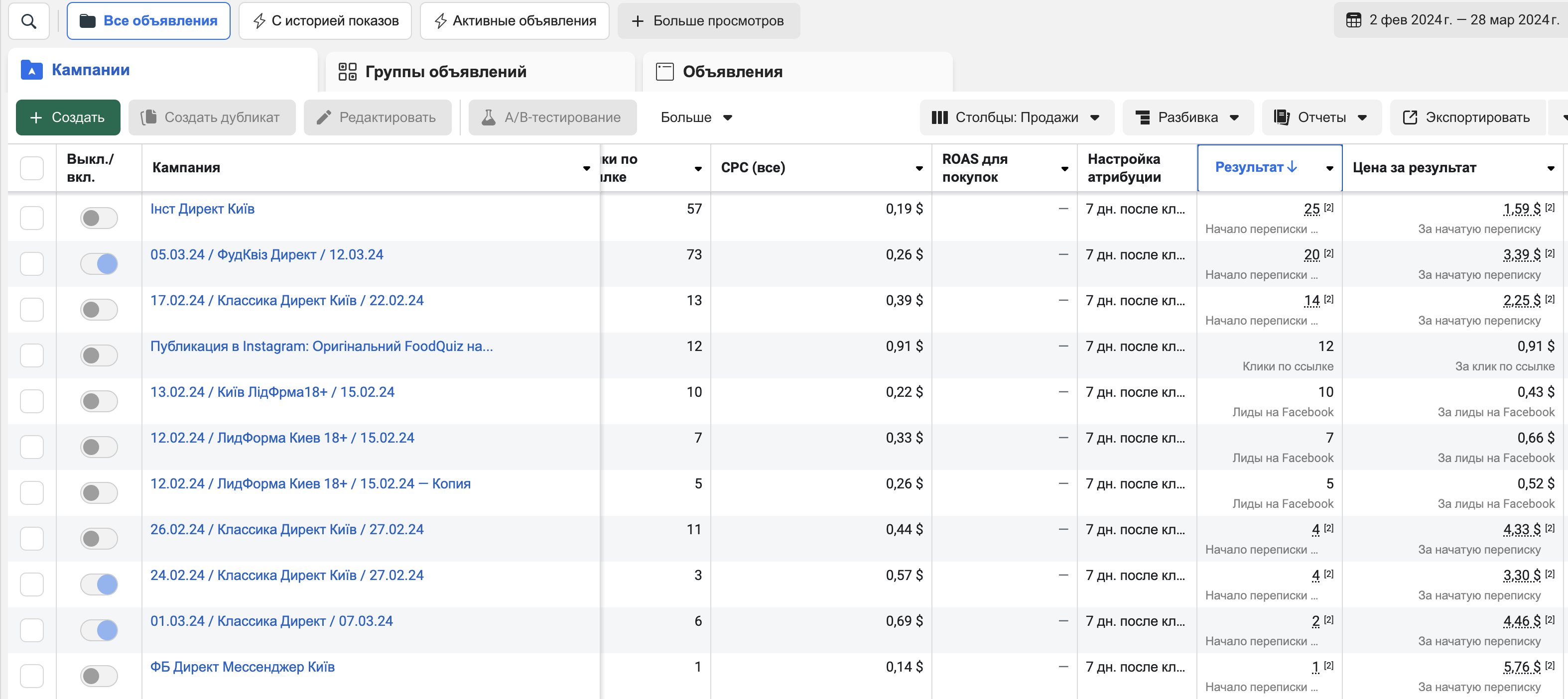Disable 01.03.24 Классика Директ campaign switch
This screenshot has width=1568, height=699.
99,630
